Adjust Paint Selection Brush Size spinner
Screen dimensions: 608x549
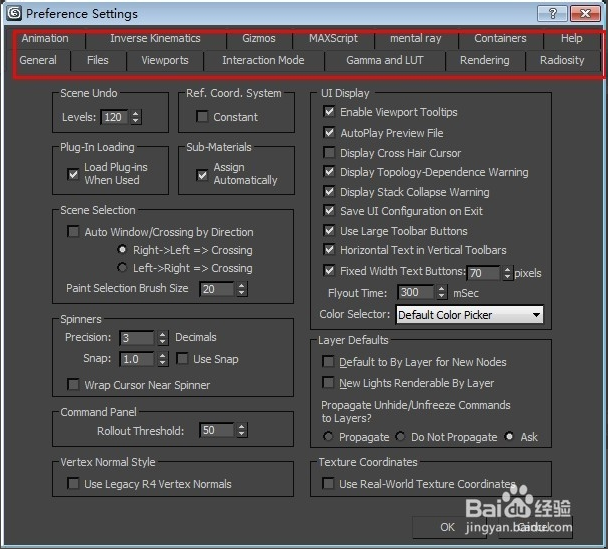click(241, 289)
